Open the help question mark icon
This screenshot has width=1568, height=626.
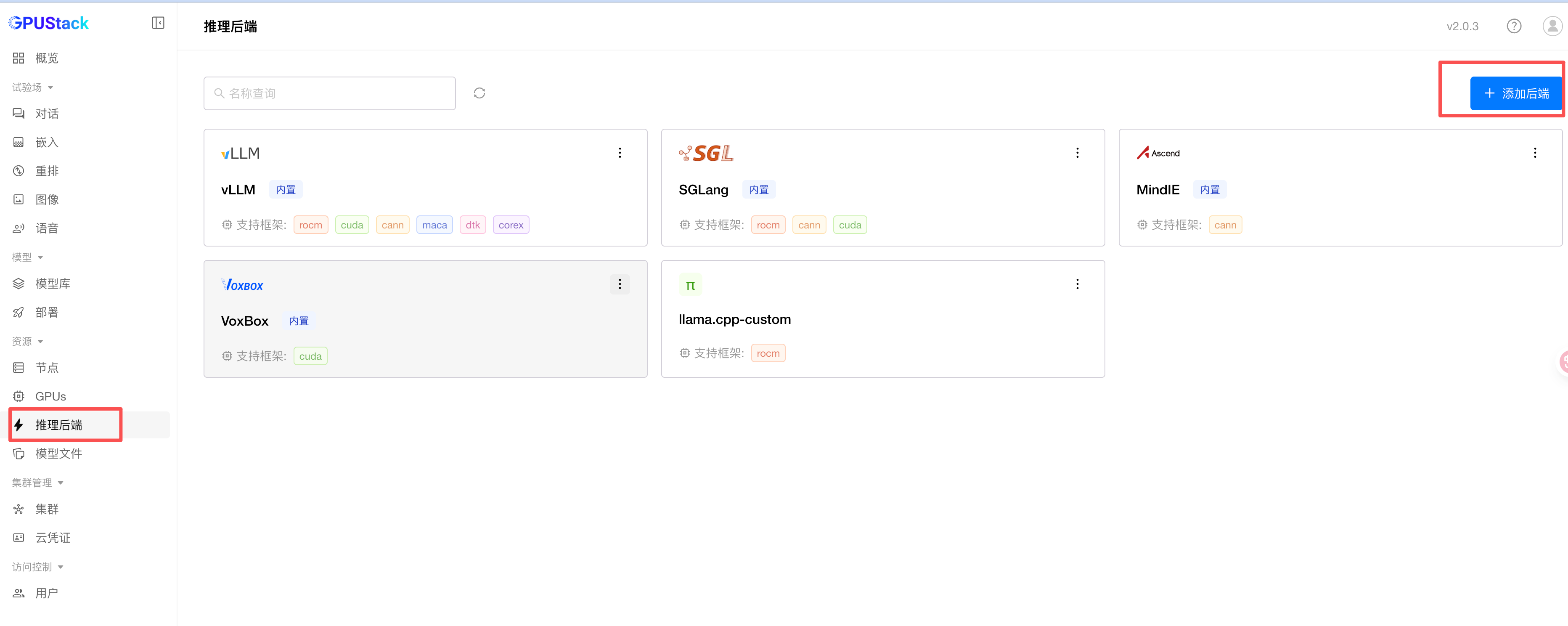(1513, 26)
